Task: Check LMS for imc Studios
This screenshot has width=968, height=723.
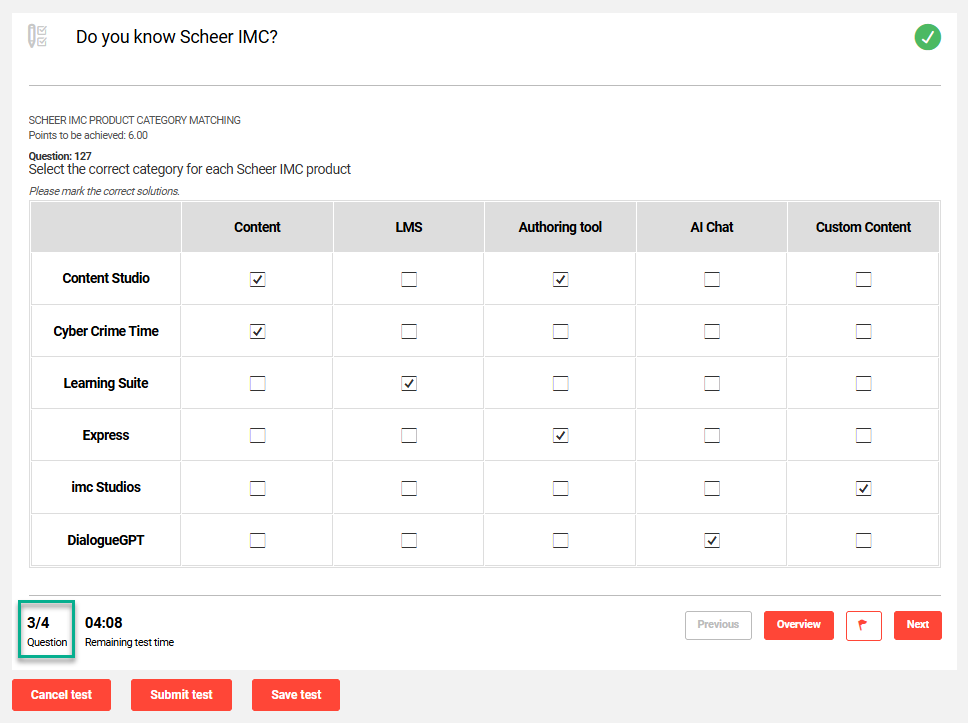Action: [409, 488]
